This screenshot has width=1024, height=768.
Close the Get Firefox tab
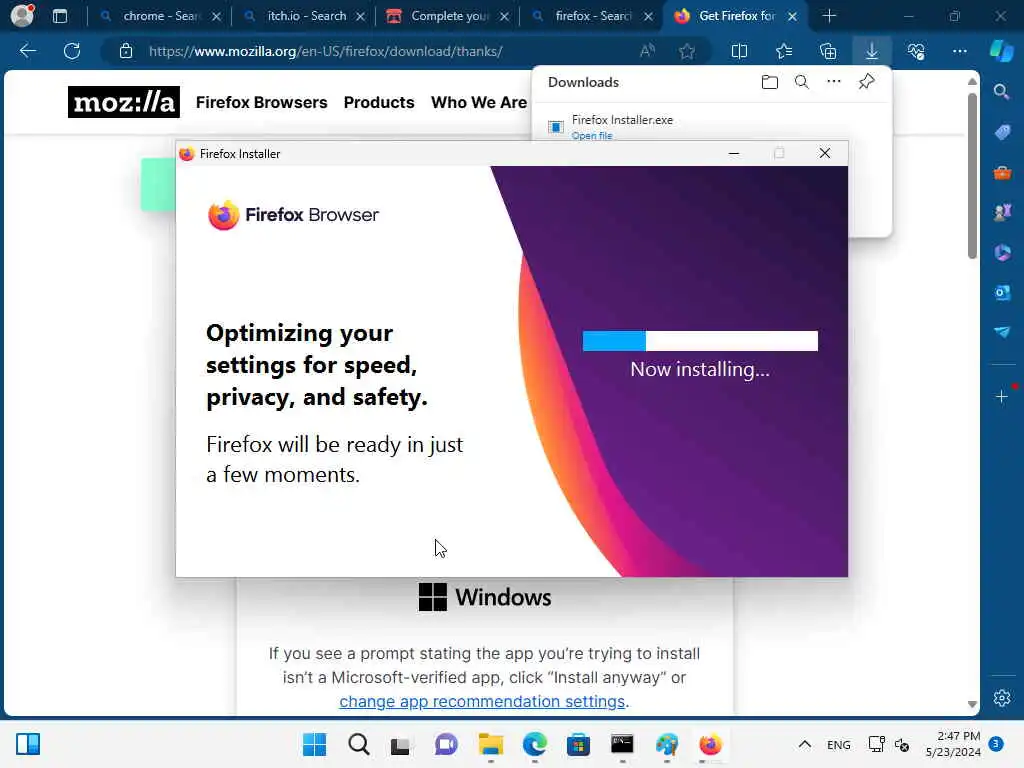[x=792, y=16]
